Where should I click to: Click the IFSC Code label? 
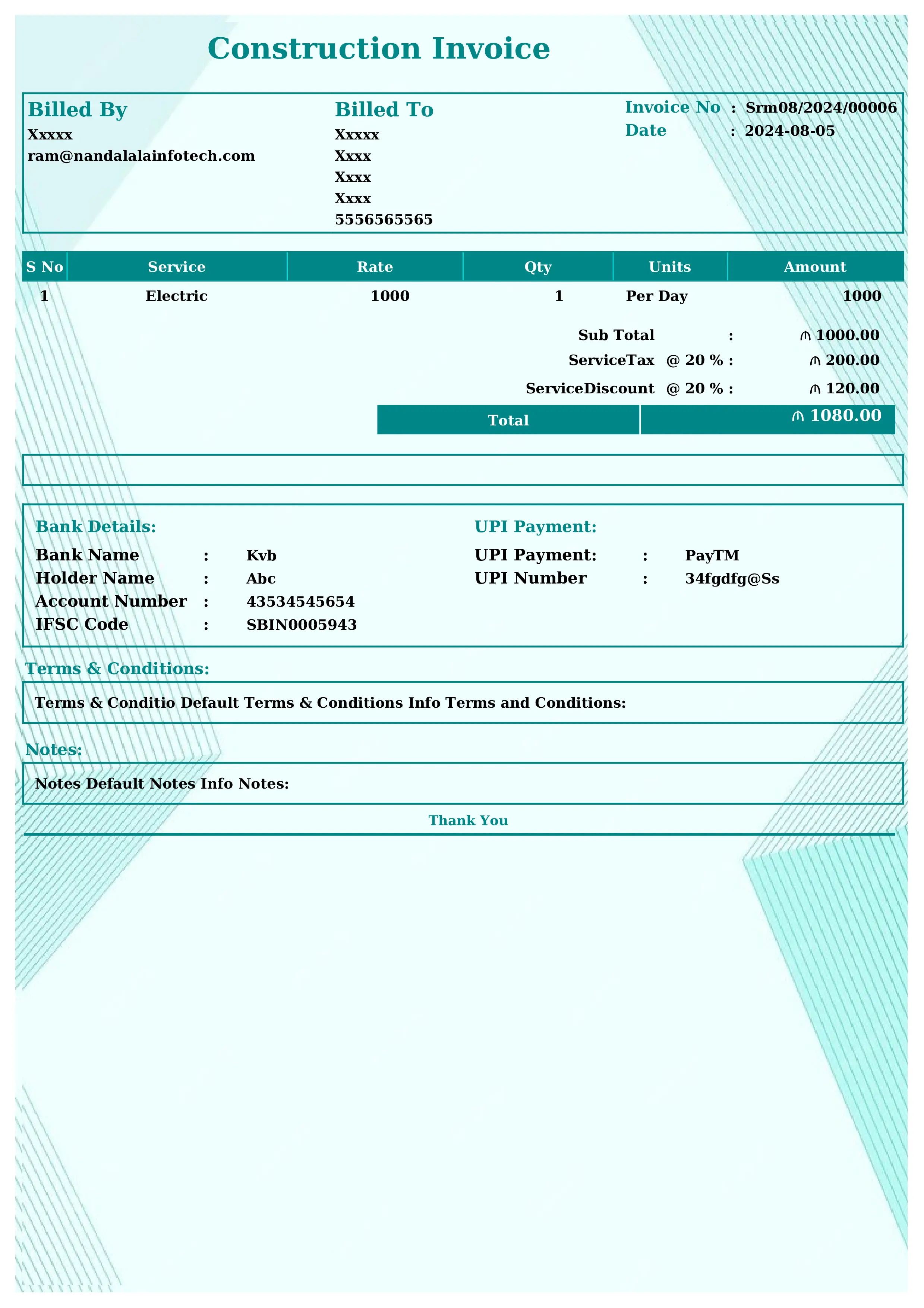[x=82, y=625]
